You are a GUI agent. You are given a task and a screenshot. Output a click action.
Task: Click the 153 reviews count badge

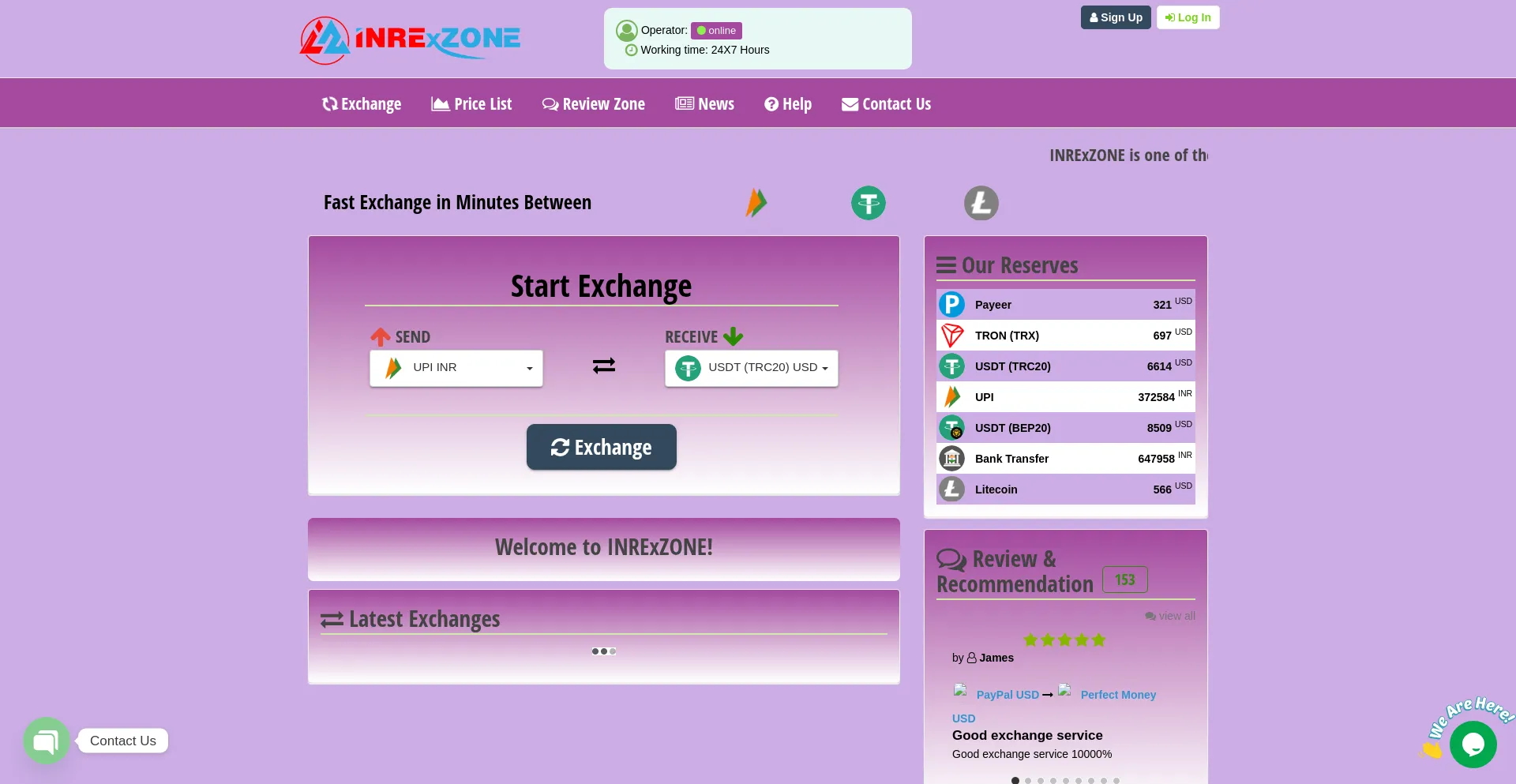pos(1125,580)
